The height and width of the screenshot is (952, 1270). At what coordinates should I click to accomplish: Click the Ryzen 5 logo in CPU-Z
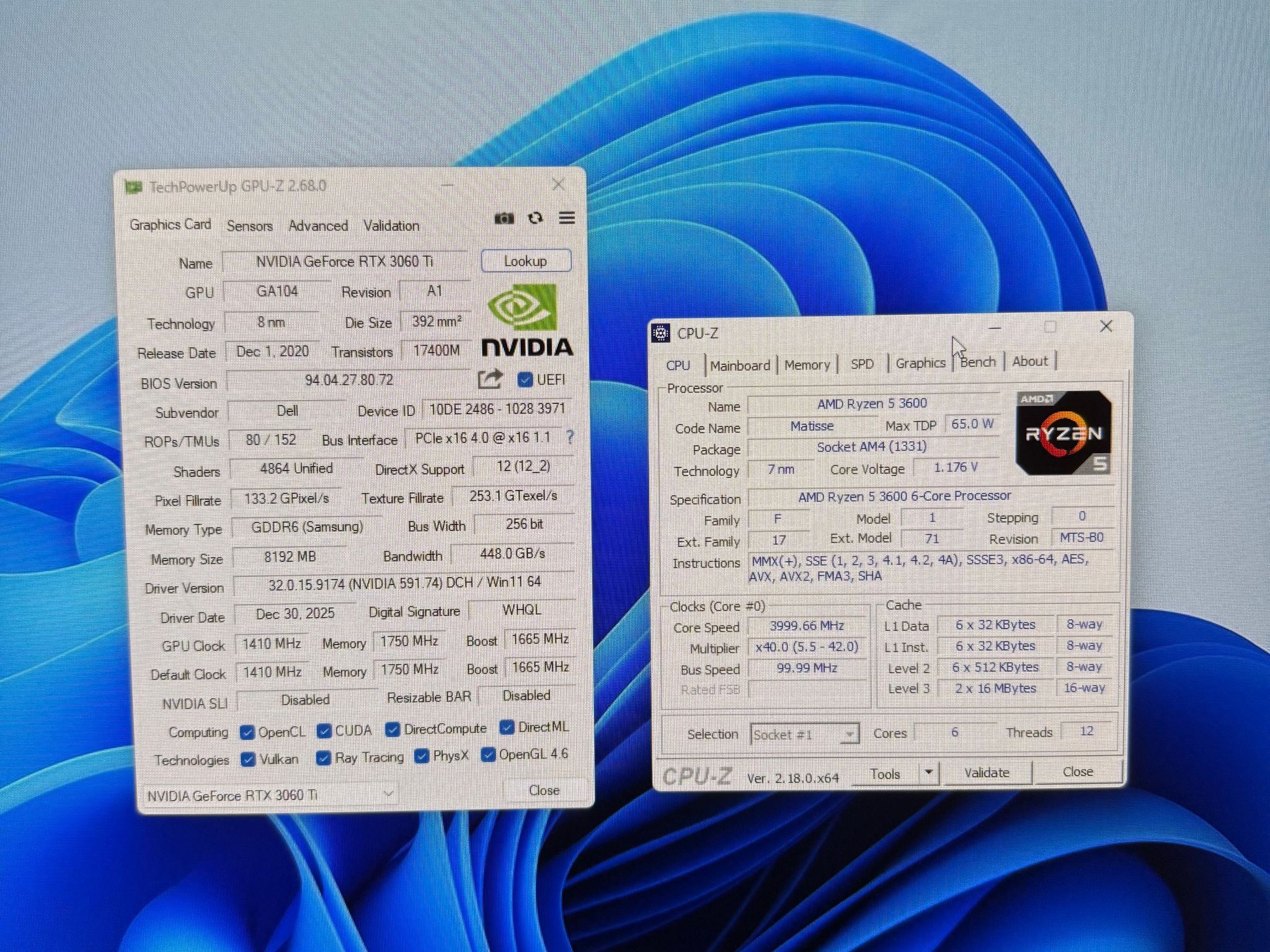[x=1065, y=433]
